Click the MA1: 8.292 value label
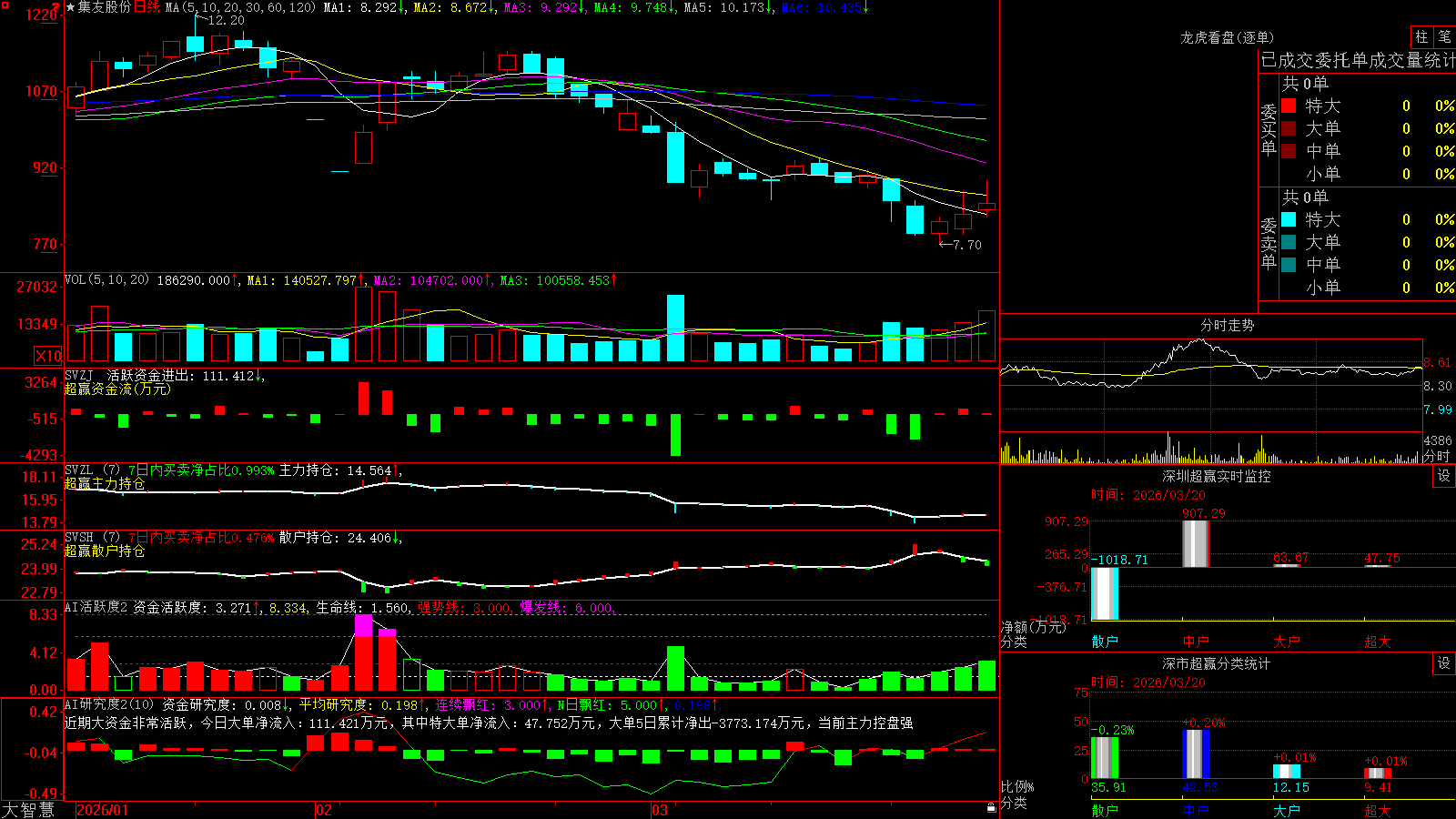Viewport: 1456px width, 819px height. coord(364,7)
